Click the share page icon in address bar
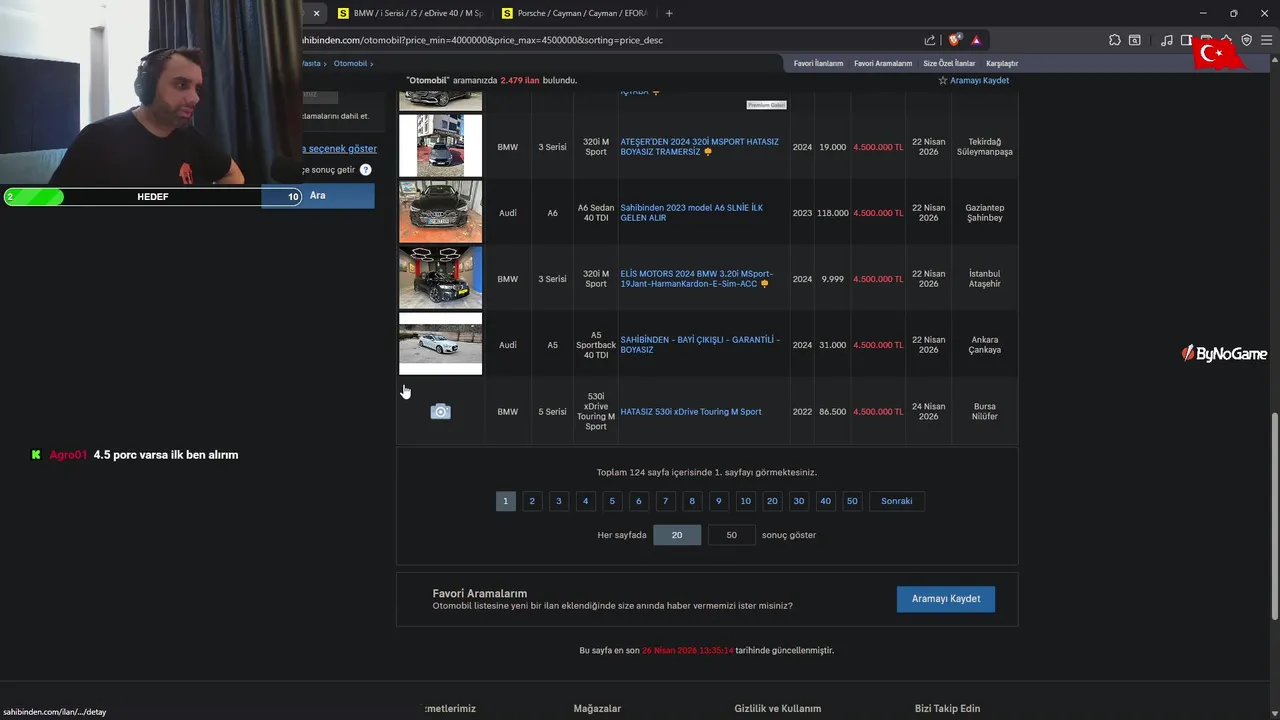This screenshot has width=1280, height=720. click(x=930, y=40)
